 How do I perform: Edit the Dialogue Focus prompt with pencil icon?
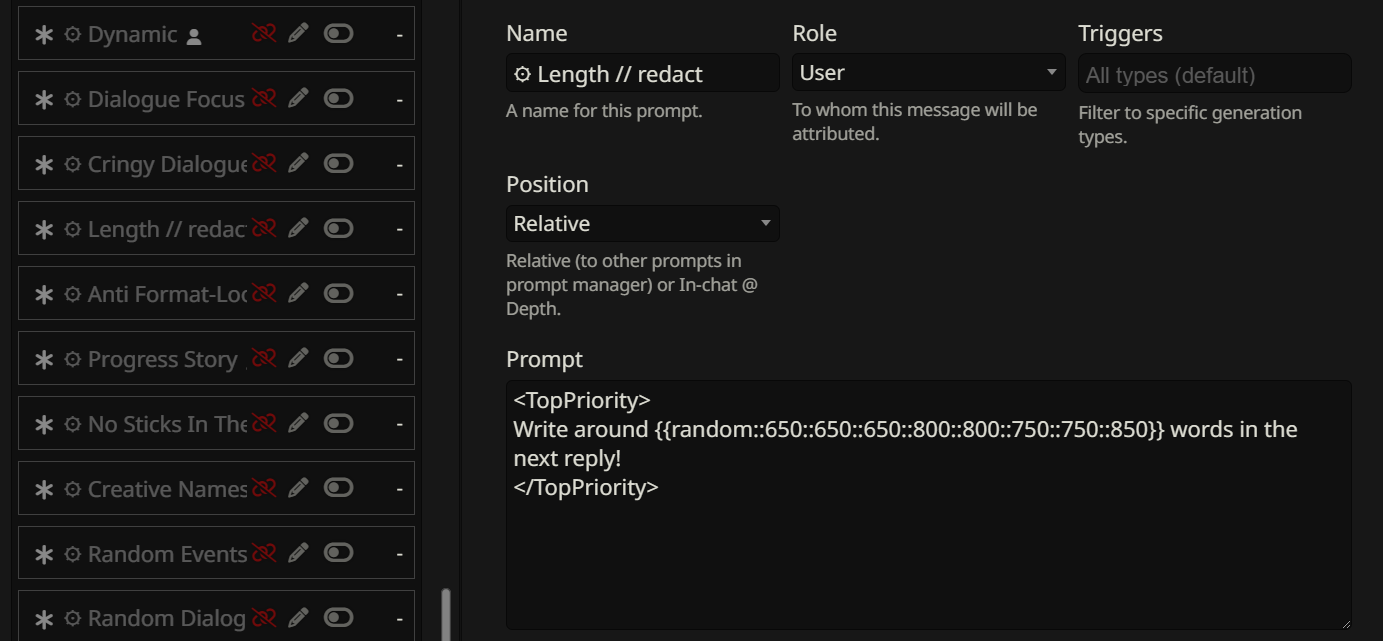pos(298,98)
